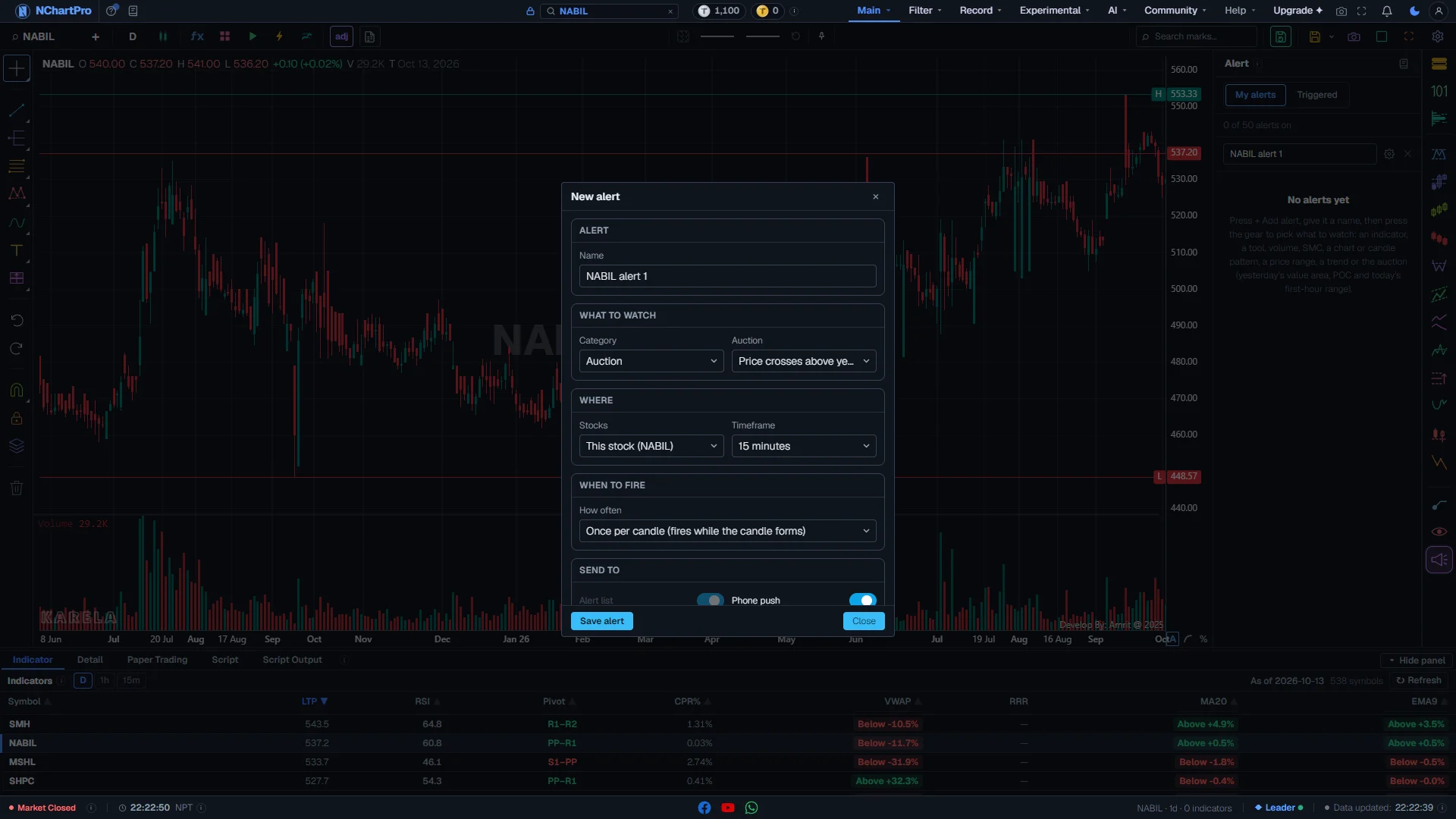
Task: Click the Search marks field
Action: 1197,36
